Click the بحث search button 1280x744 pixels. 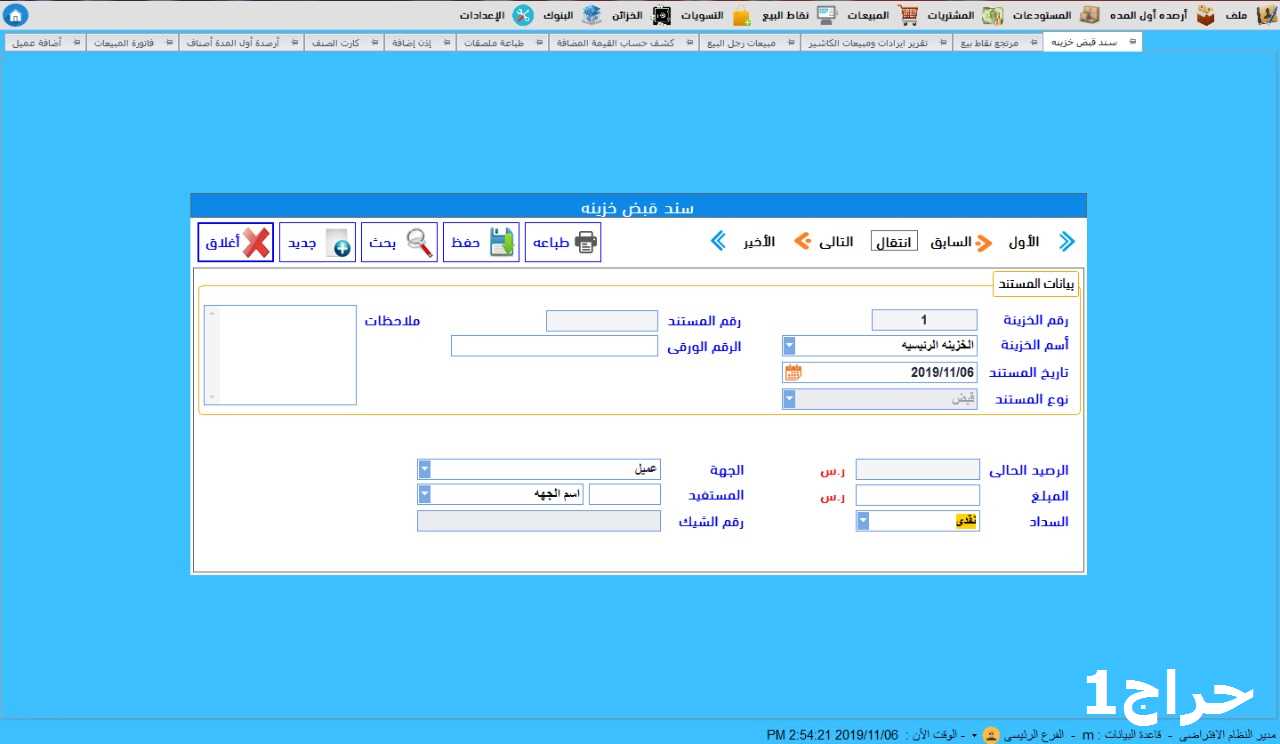tap(399, 242)
